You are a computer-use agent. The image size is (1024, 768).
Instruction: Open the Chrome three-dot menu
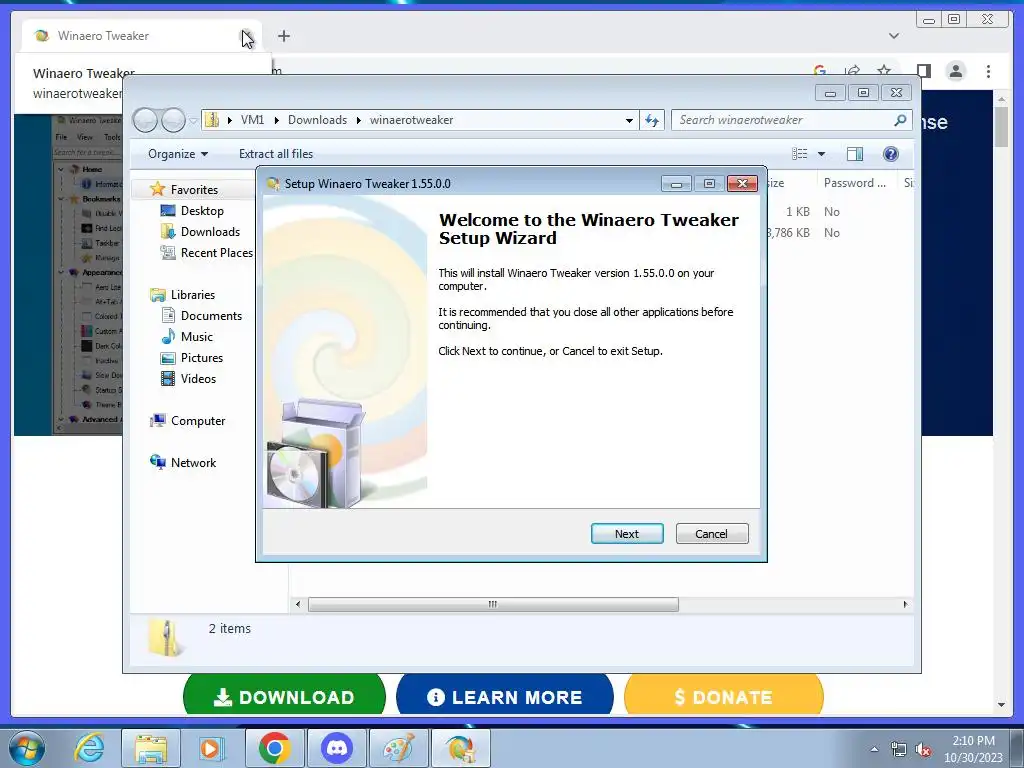(x=989, y=71)
